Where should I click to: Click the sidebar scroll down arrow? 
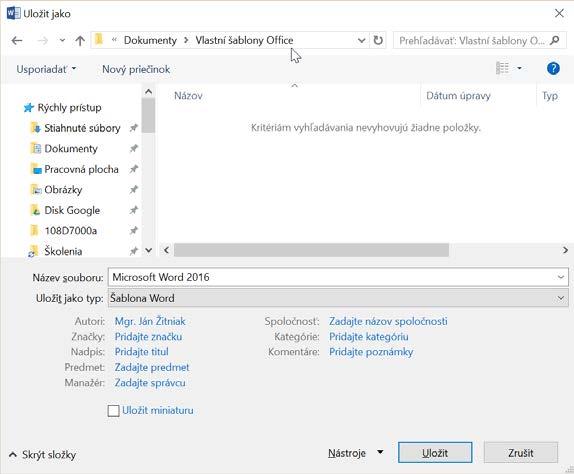click(x=148, y=250)
